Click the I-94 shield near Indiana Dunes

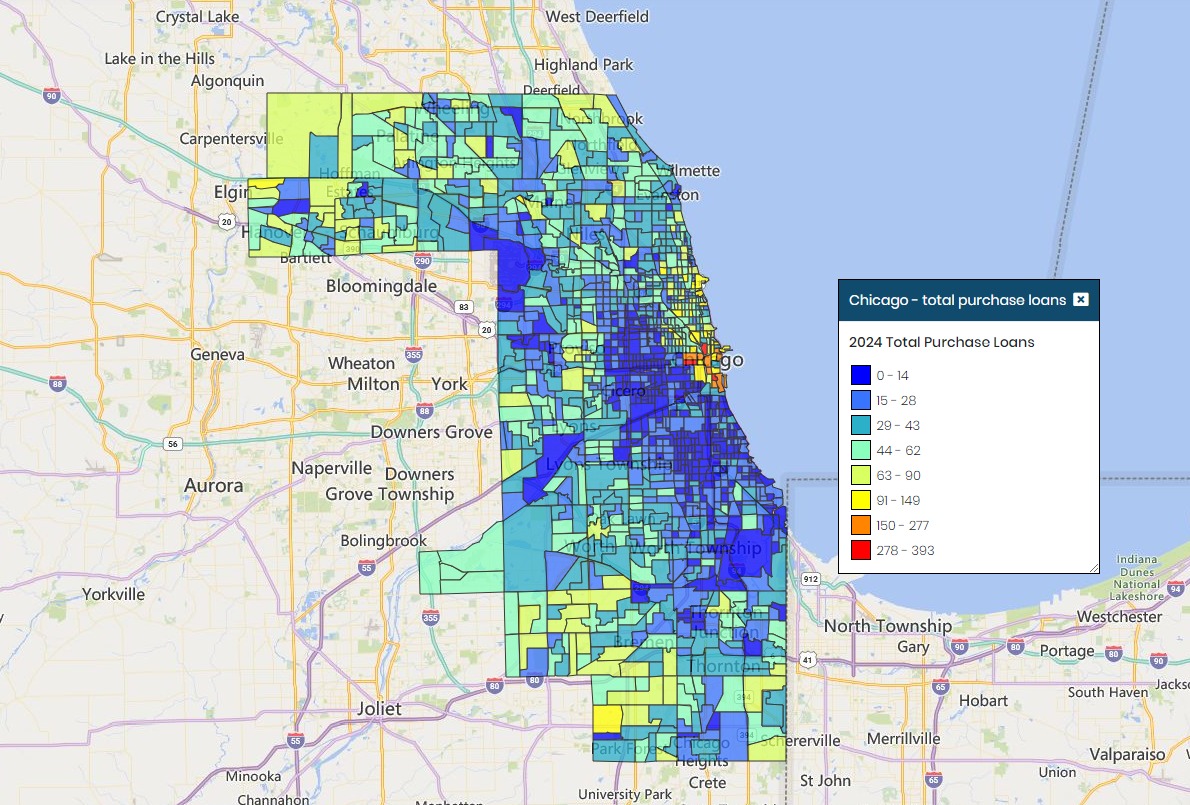(1176, 588)
